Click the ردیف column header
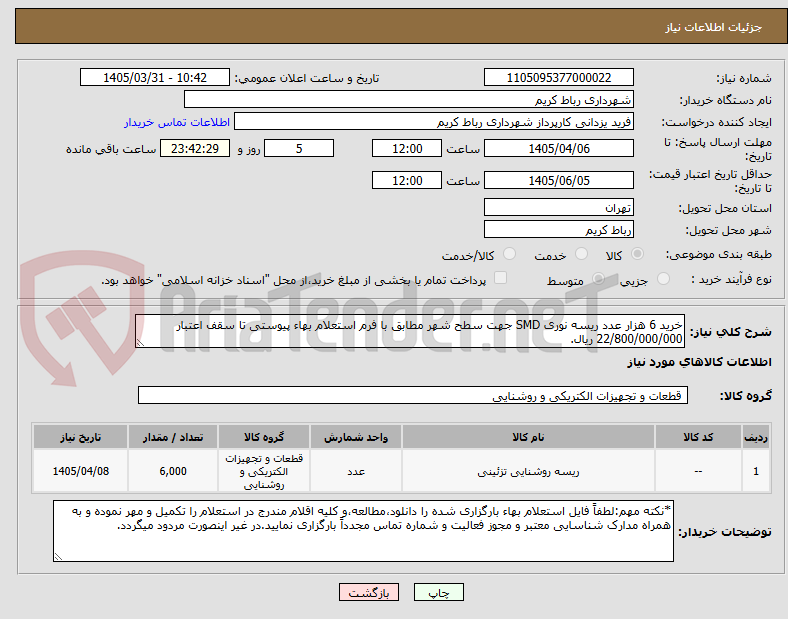This screenshot has width=788, height=619. click(756, 437)
